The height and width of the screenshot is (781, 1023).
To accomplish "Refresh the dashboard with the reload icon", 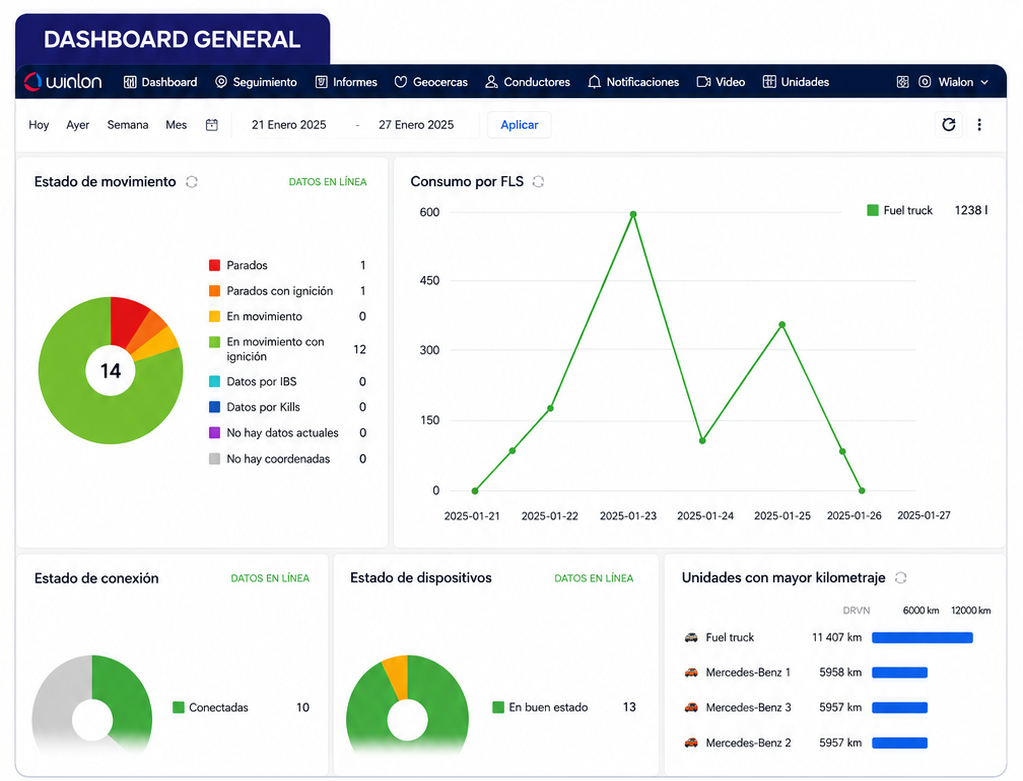I will point(948,125).
